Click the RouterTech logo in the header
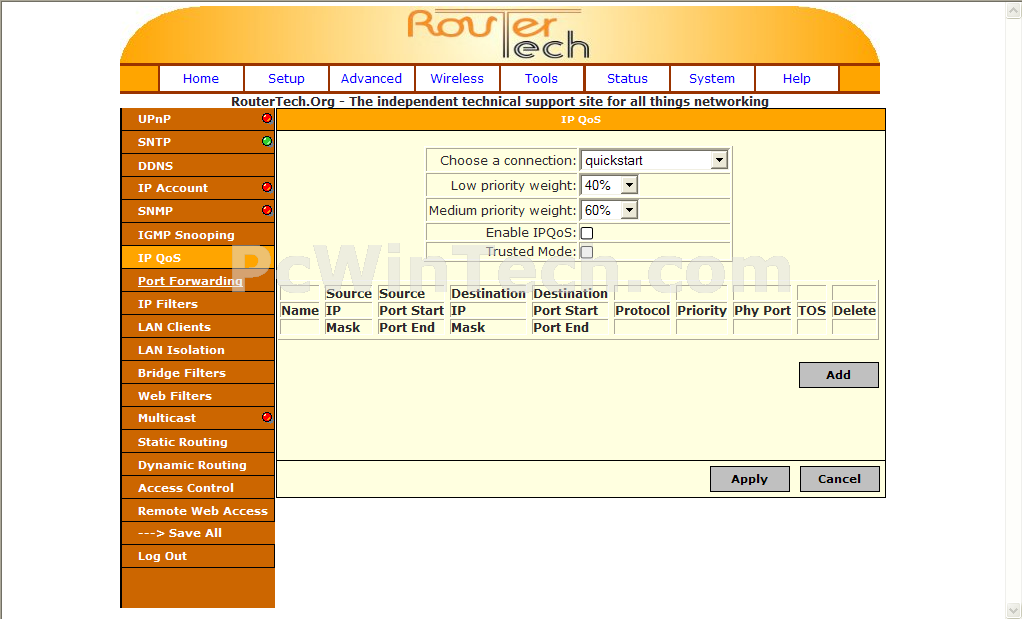The width and height of the screenshot is (1022, 619). tap(499, 34)
